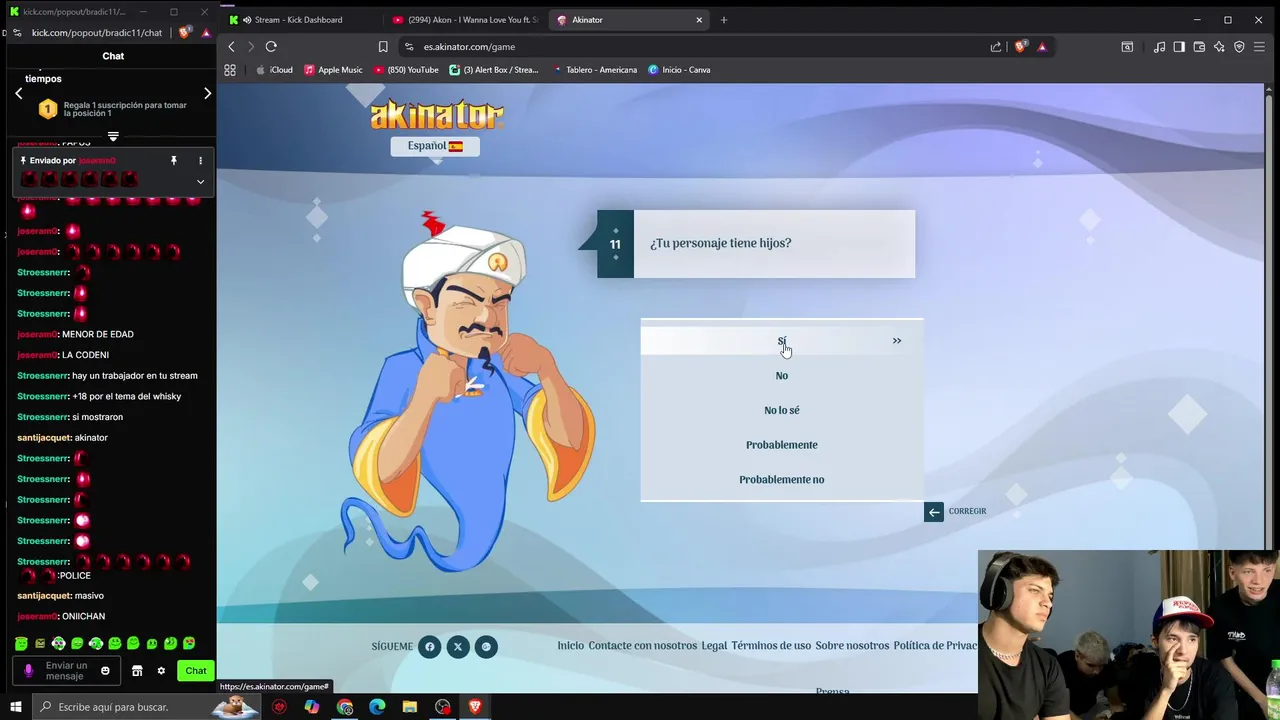Answer Probablemente no

[x=782, y=480]
